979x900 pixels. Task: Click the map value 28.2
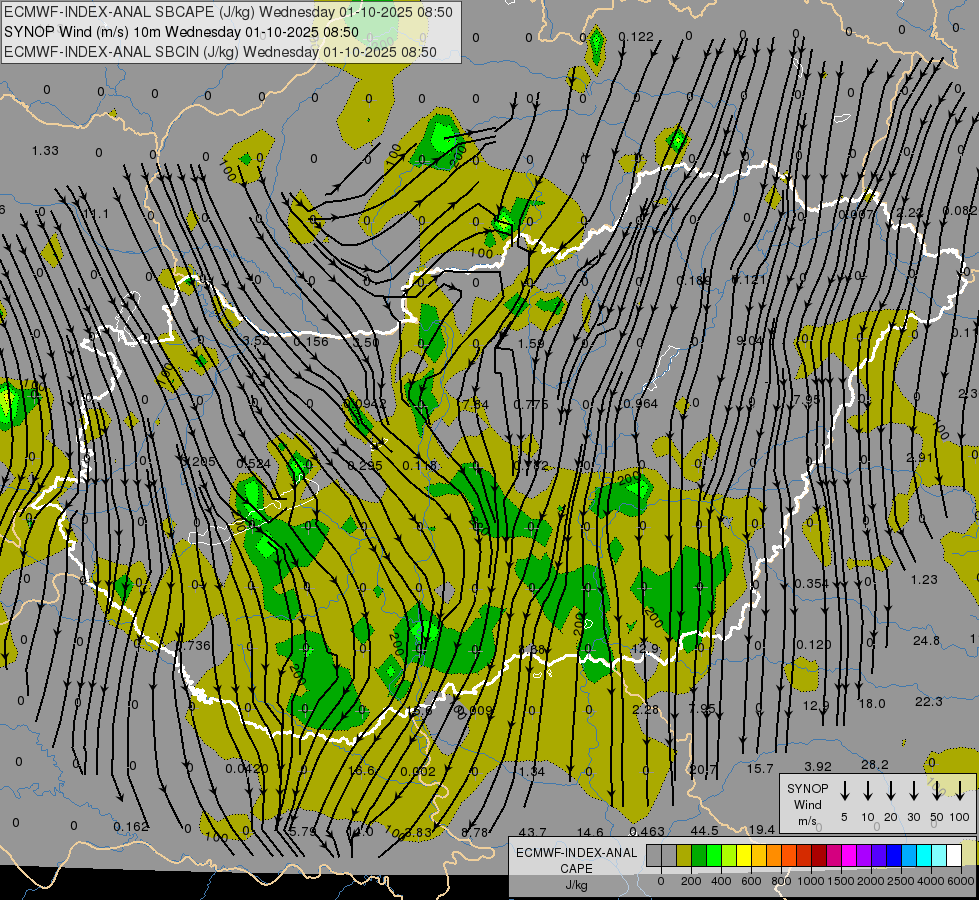point(875,764)
